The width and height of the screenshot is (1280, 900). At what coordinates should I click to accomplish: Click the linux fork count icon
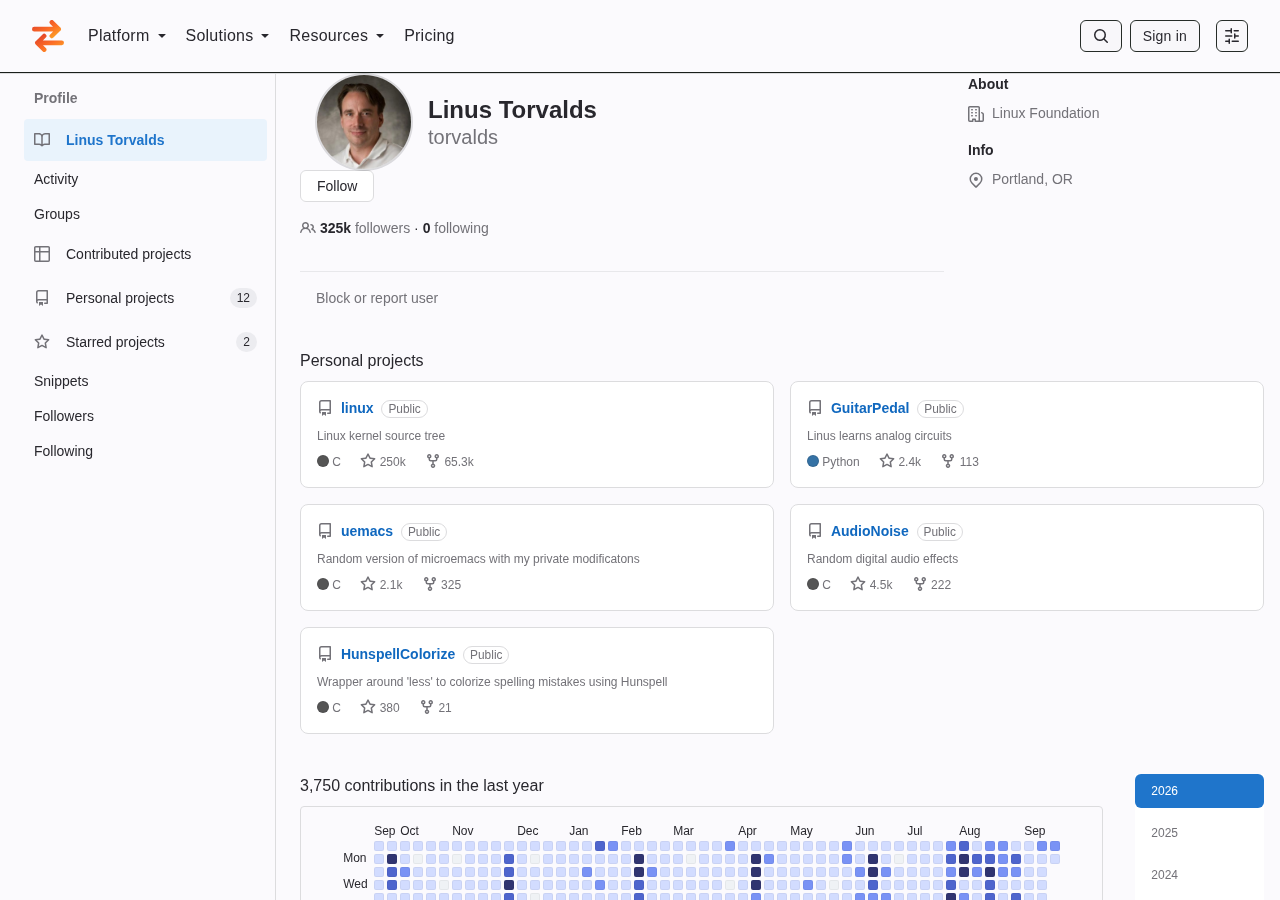(x=433, y=461)
